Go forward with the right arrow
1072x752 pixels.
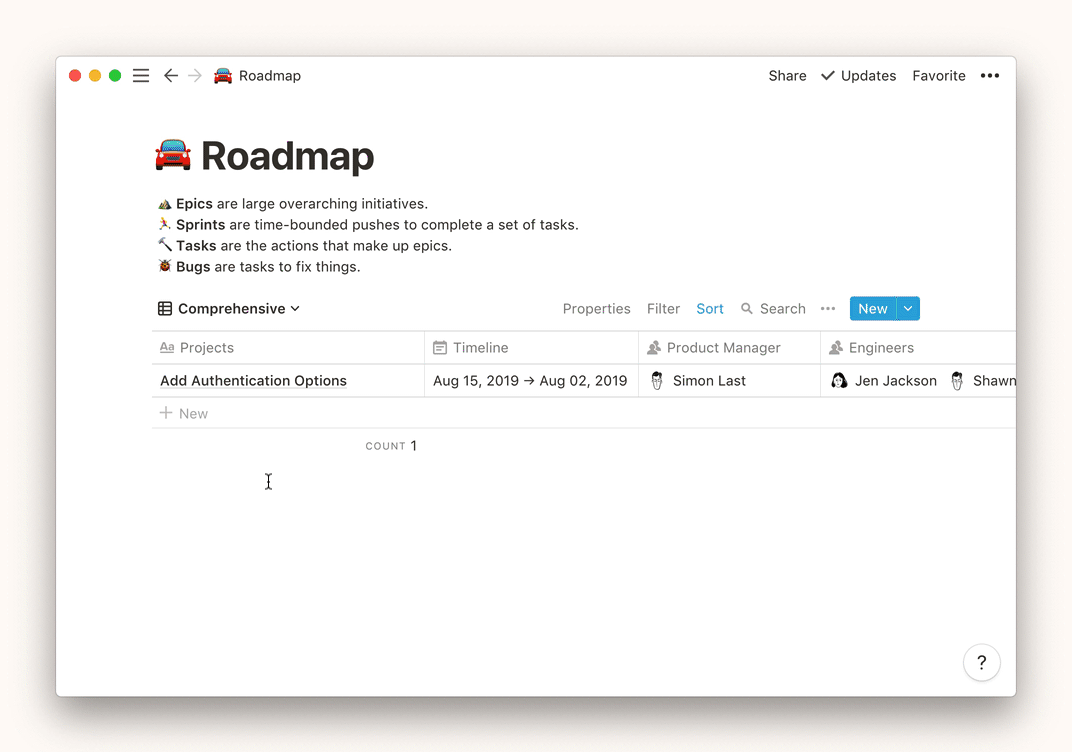tap(195, 76)
